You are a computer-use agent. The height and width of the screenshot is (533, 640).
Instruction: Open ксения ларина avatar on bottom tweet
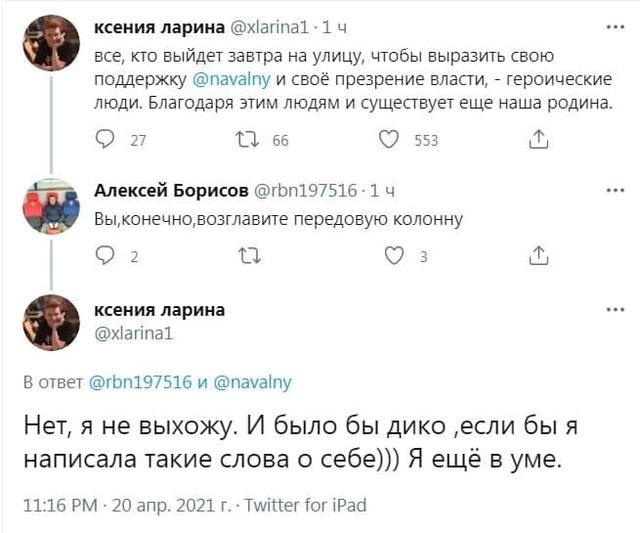coord(51,322)
